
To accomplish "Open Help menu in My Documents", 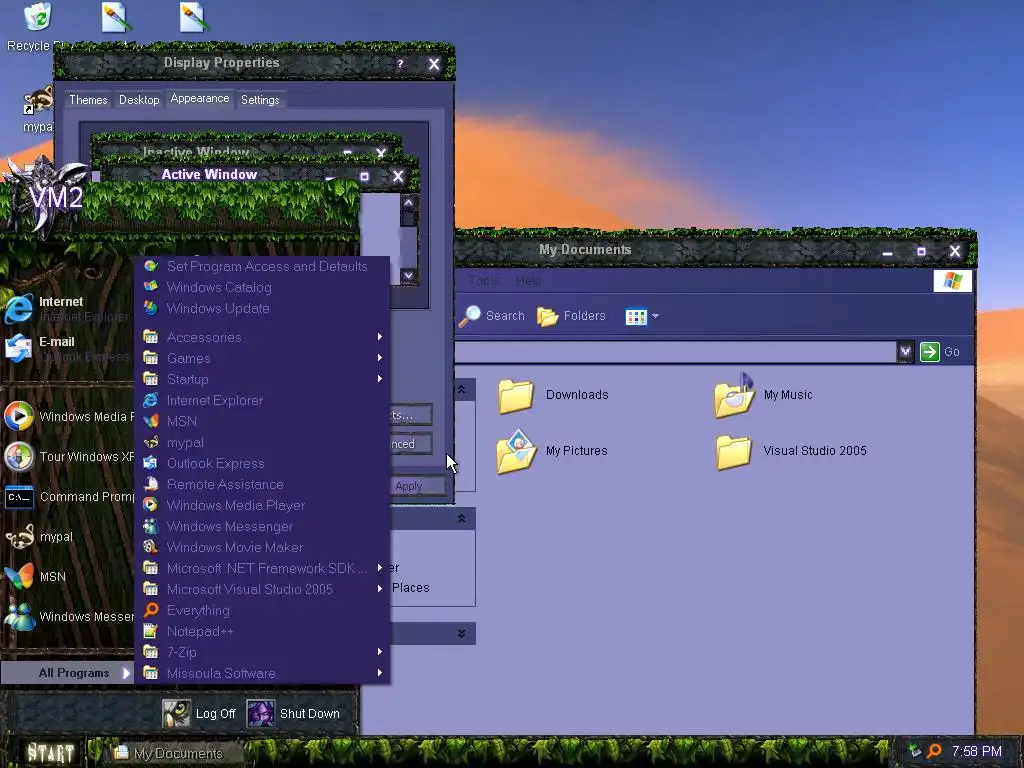I will click(x=528, y=281).
